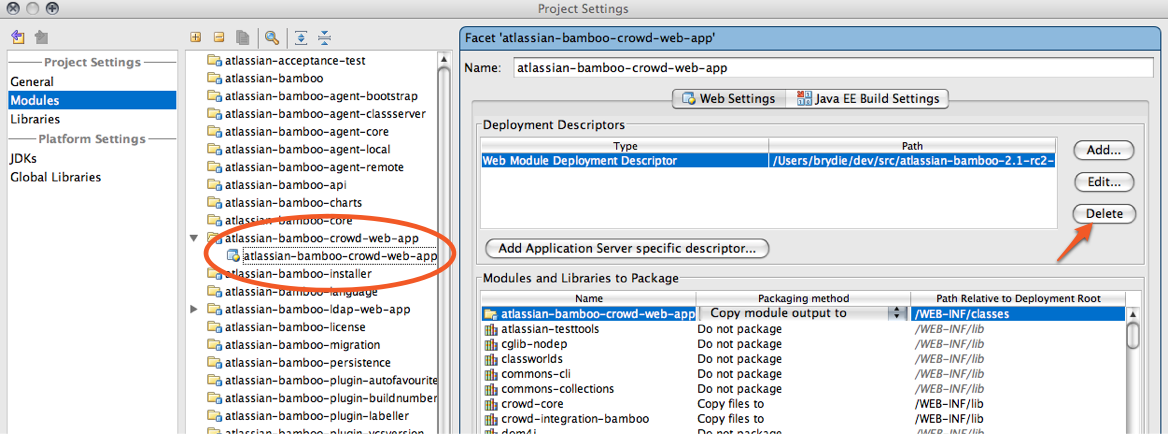The image size is (1168, 434).
Task: Click the Add... descriptor button
Action: [1103, 150]
